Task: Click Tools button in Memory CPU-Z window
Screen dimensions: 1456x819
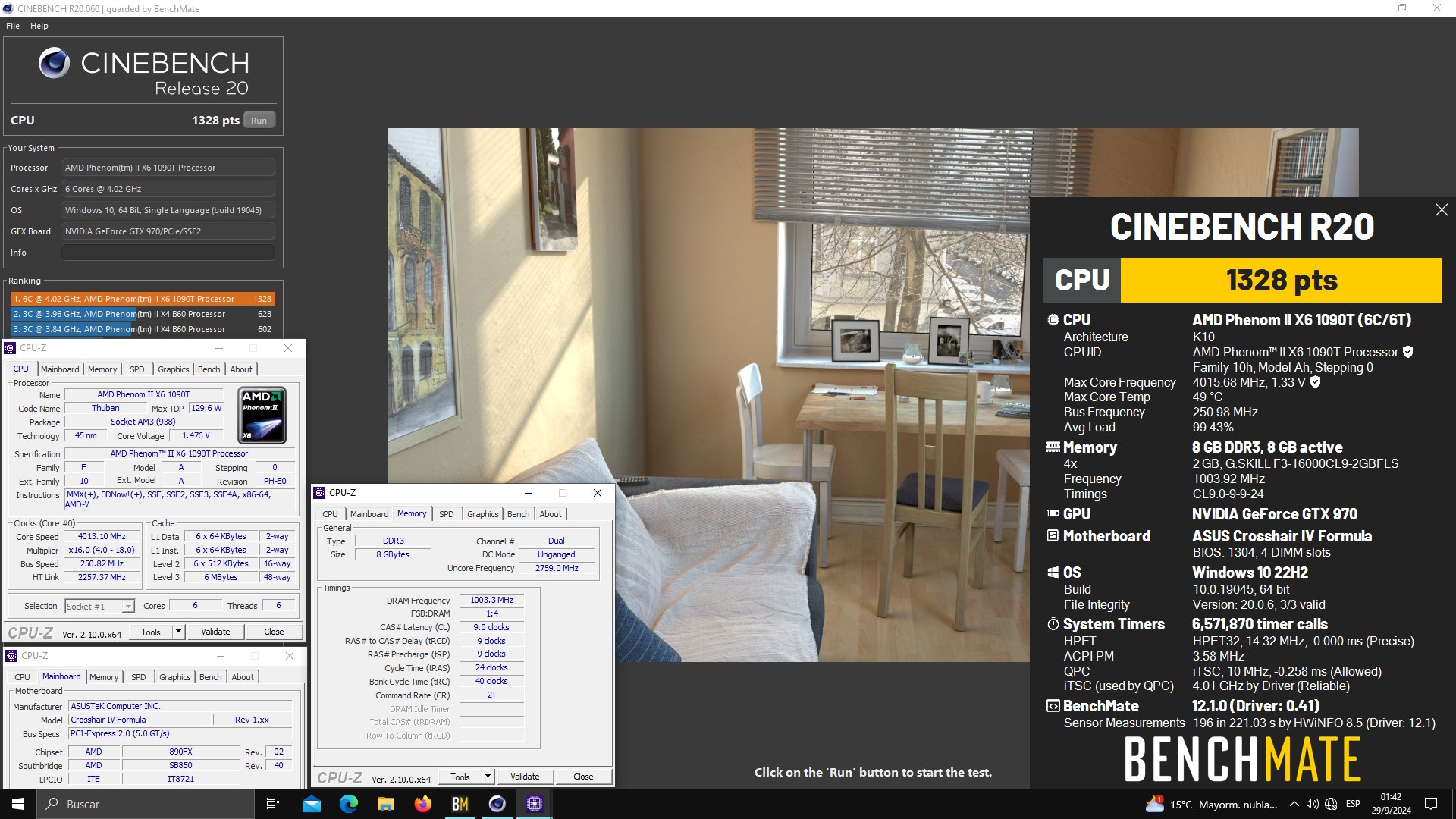Action: [x=460, y=777]
